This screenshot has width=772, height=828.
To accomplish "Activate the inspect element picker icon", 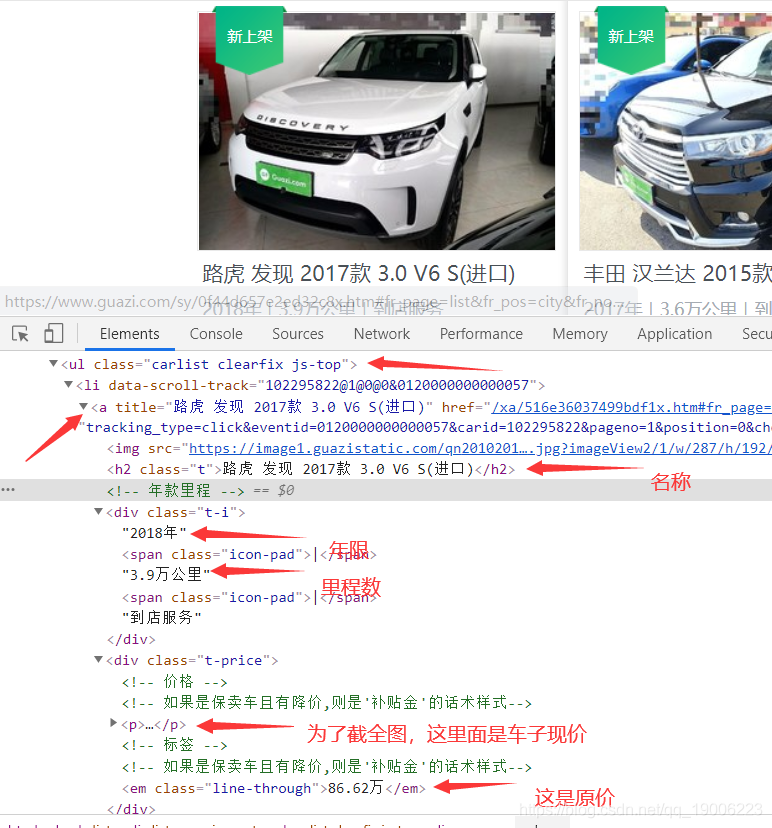I will pyautogui.click(x=21, y=334).
